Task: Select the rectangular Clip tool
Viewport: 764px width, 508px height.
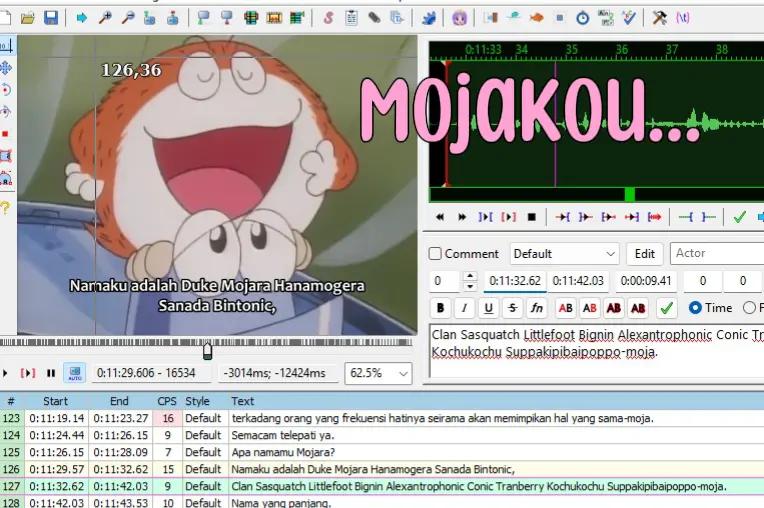Action: pos(6,156)
